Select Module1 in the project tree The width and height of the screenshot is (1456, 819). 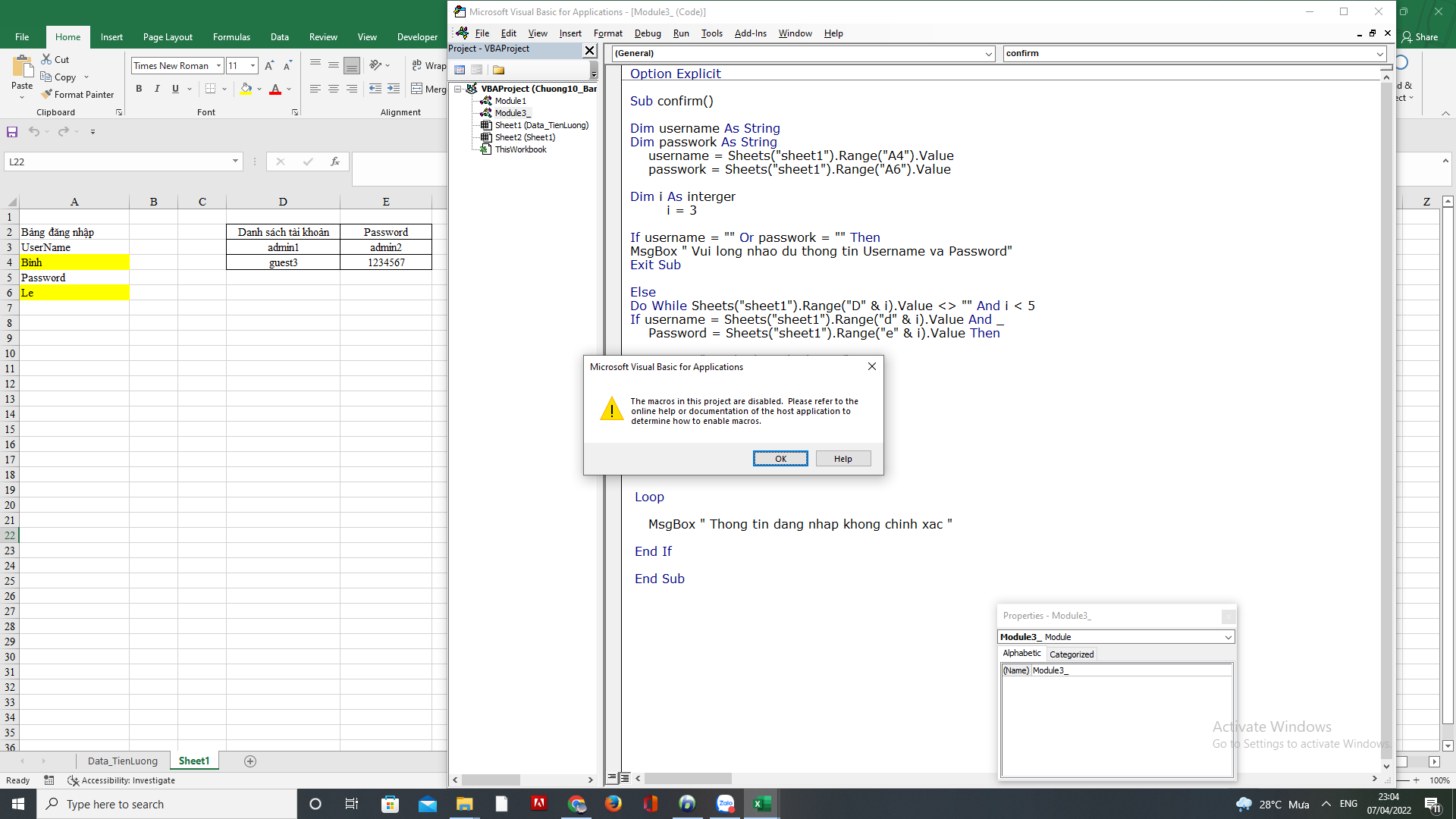[x=510, y=101]
